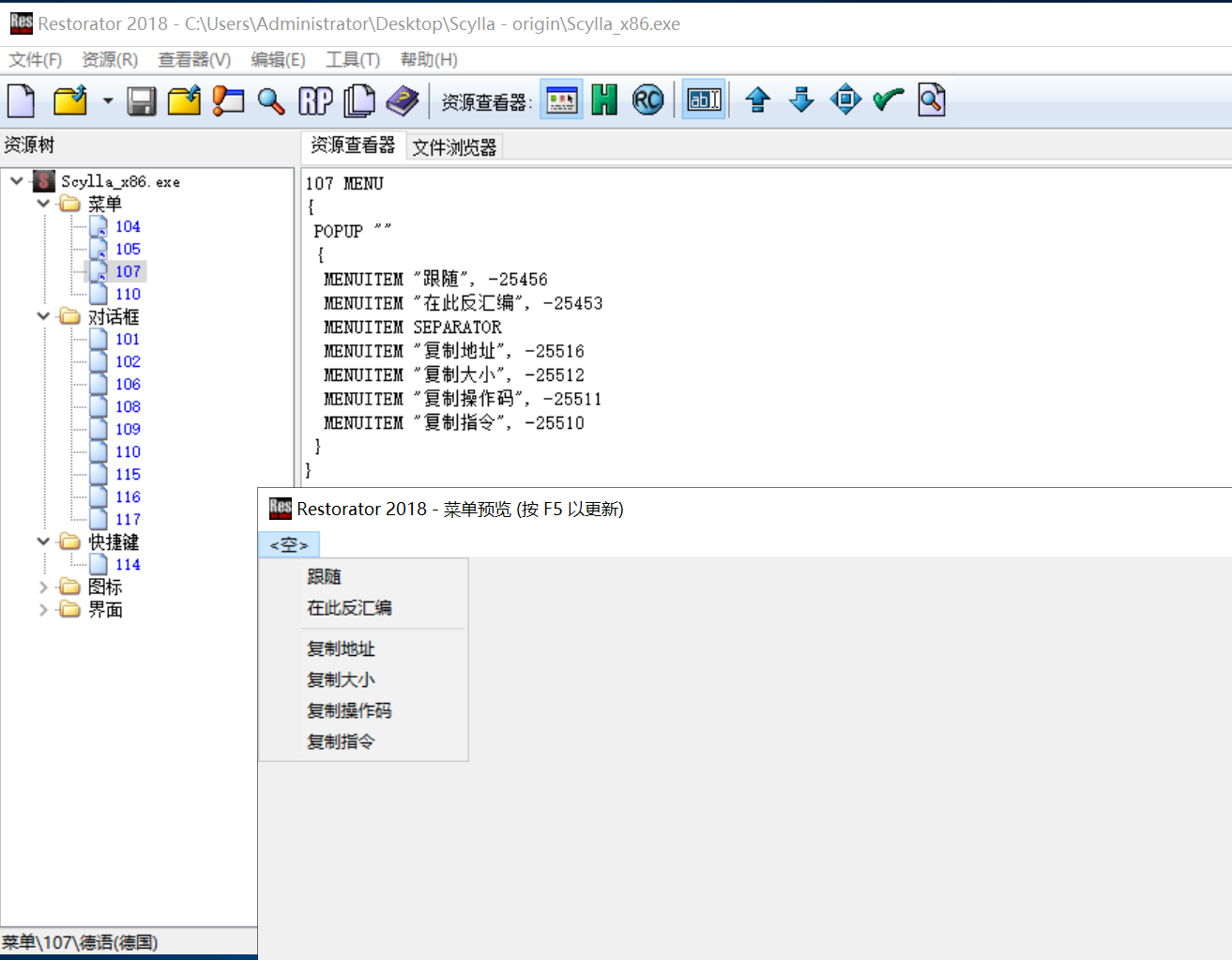Create a new file with the blank-page icon
Screen dimensions: 1232x960
pyautogui.click(x=22, y=100)
